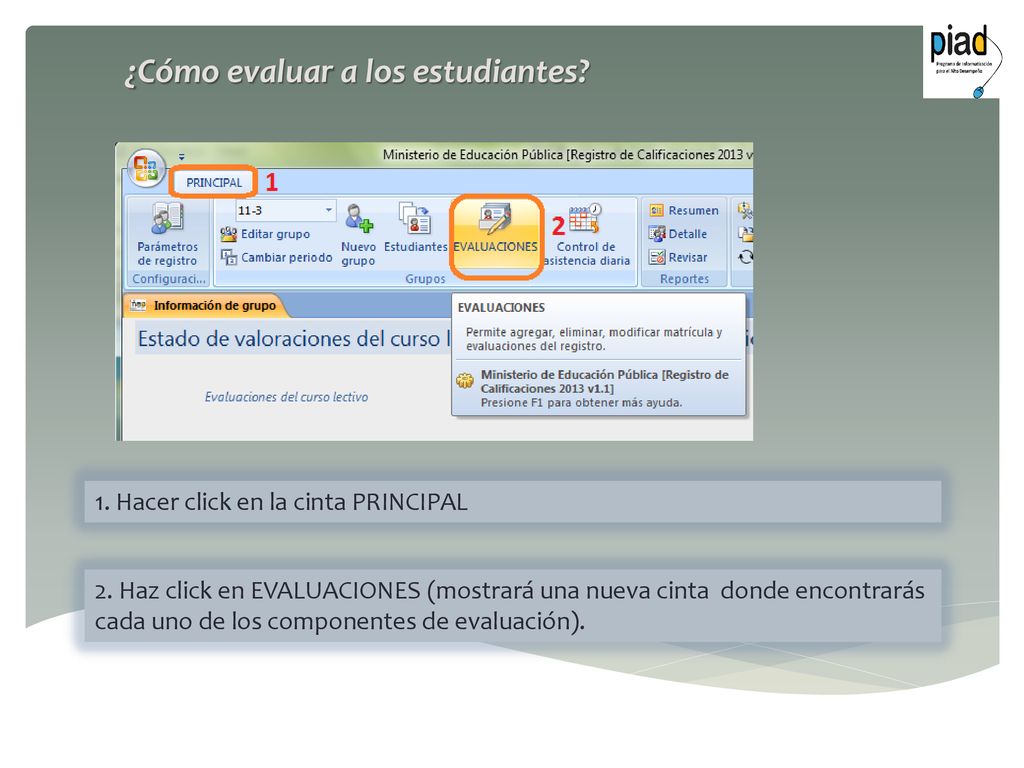Create a Nuevo grupo
This screenshot has width=1024, height=768.
[x=358, y=234]
